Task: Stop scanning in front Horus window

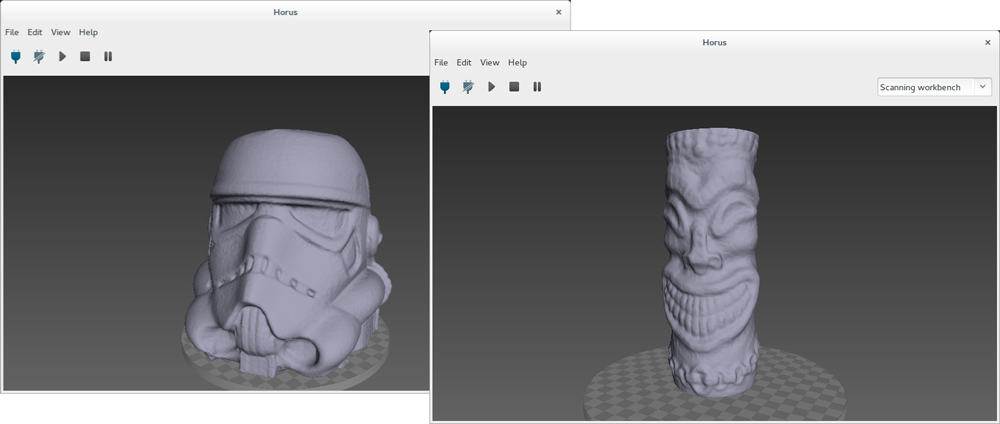Action: point(514,87)
